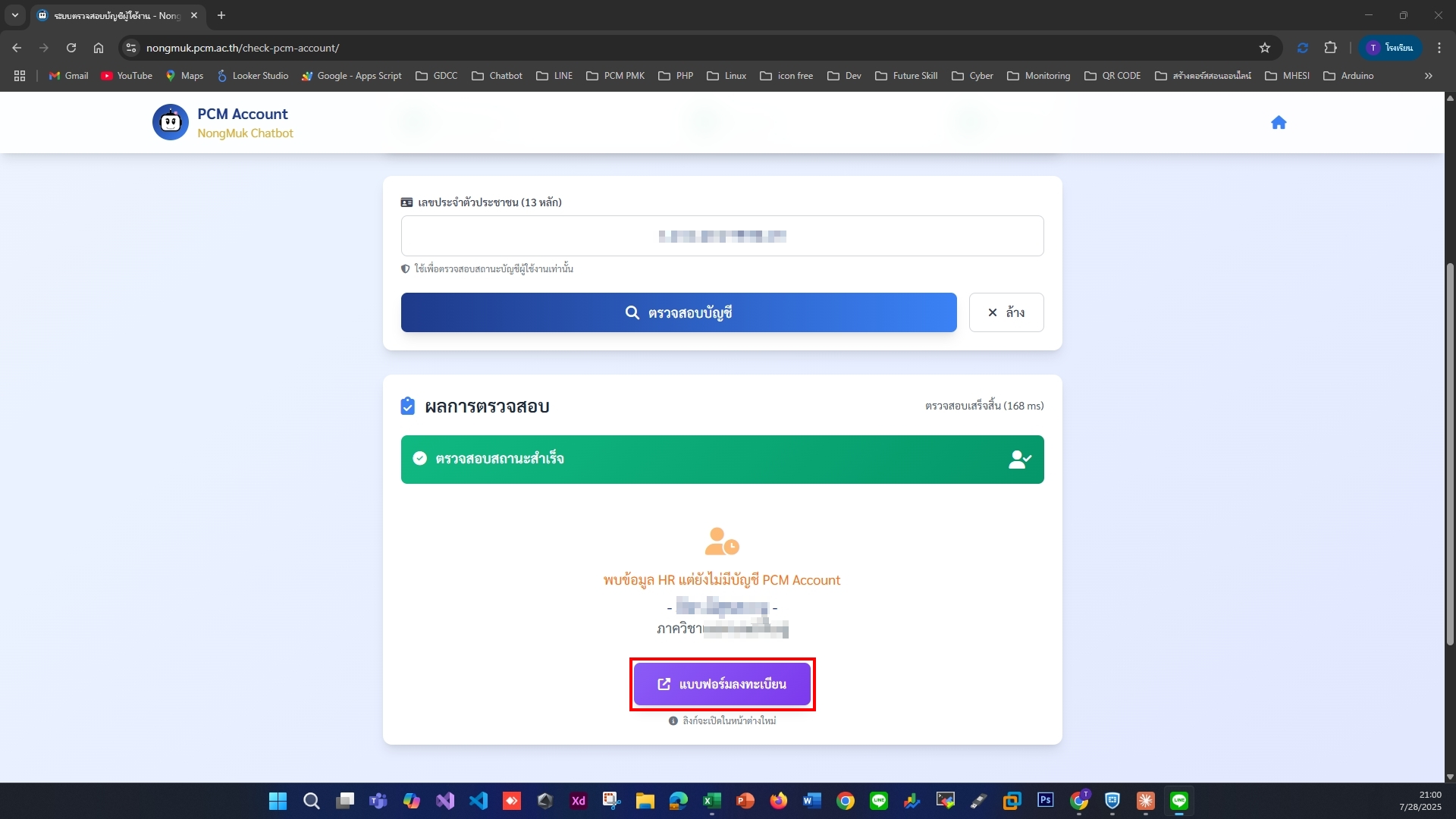
Task: Open a new browser tab
Action: click(x=221, y=15)
